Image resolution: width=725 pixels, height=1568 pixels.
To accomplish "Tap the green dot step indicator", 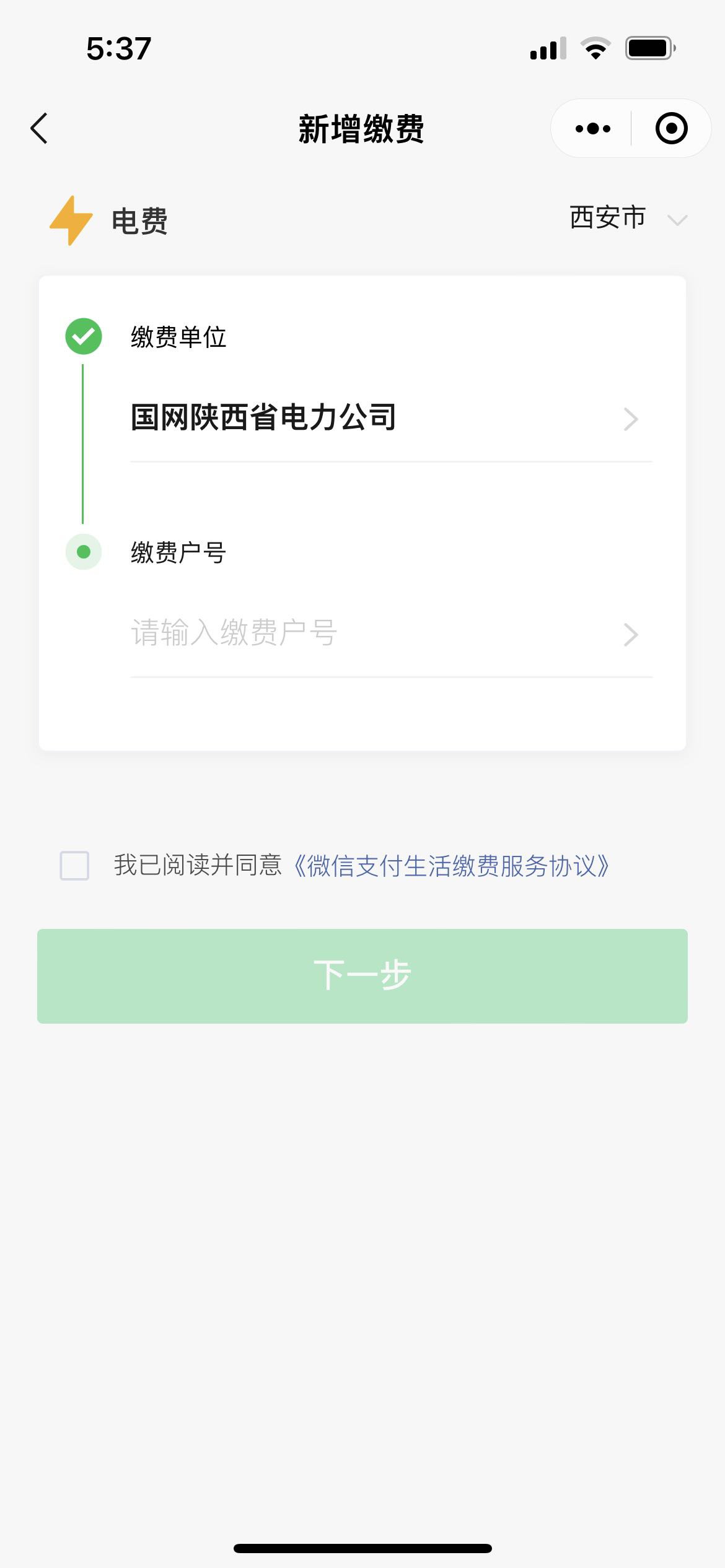I will (x=84, y=551).
